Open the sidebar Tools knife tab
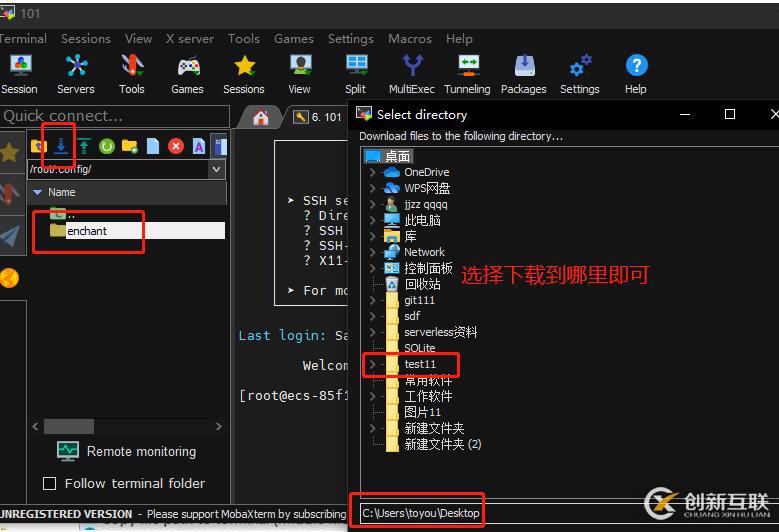Screen dimensions: 779x532 click(x=10, y=194)
